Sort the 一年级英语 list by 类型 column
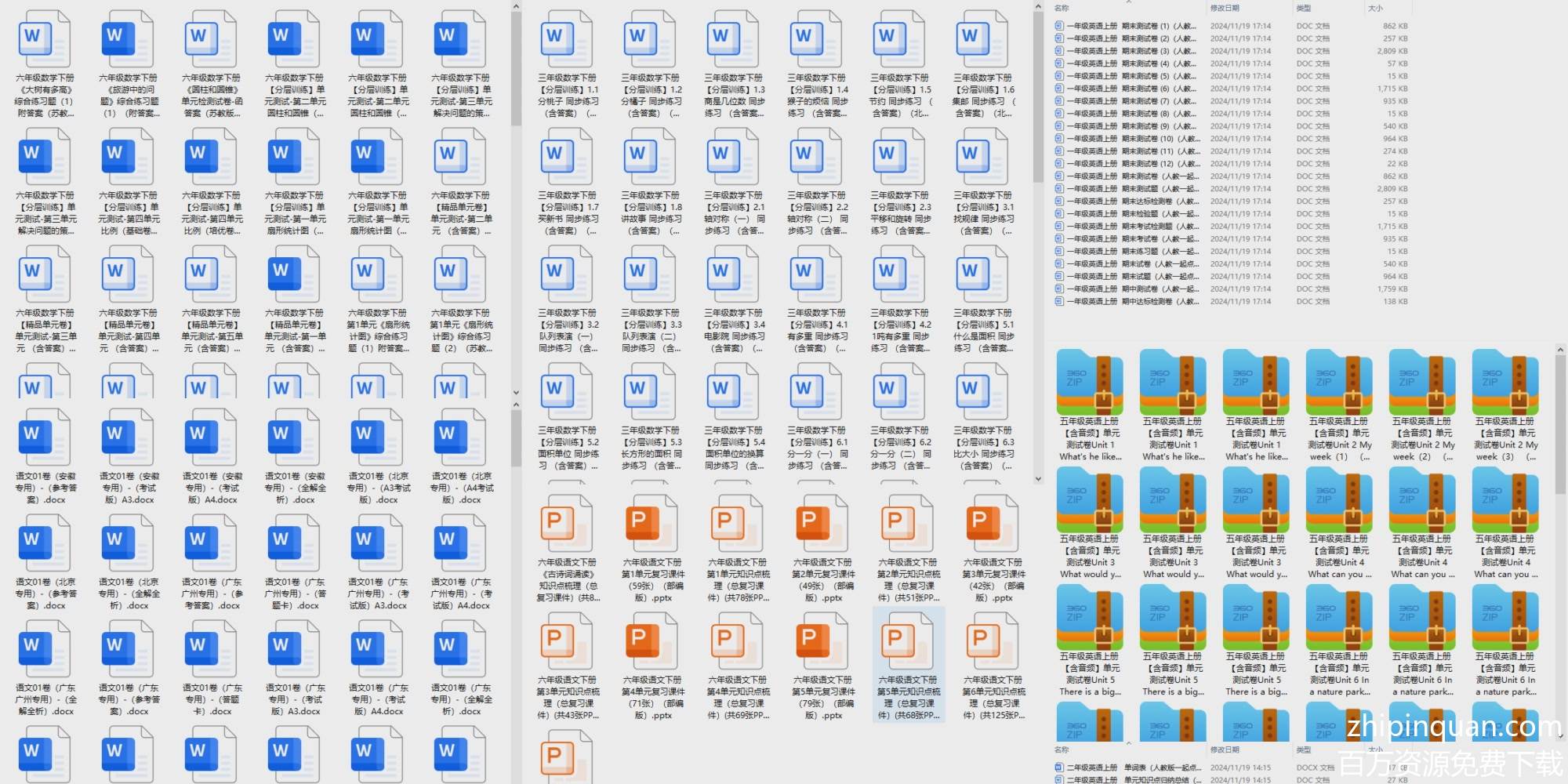Screen dimensions: 1568x784 1303,8
